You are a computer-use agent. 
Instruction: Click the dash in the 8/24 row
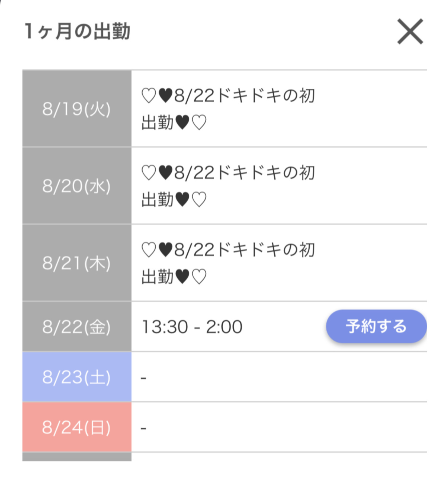(144, 428)
